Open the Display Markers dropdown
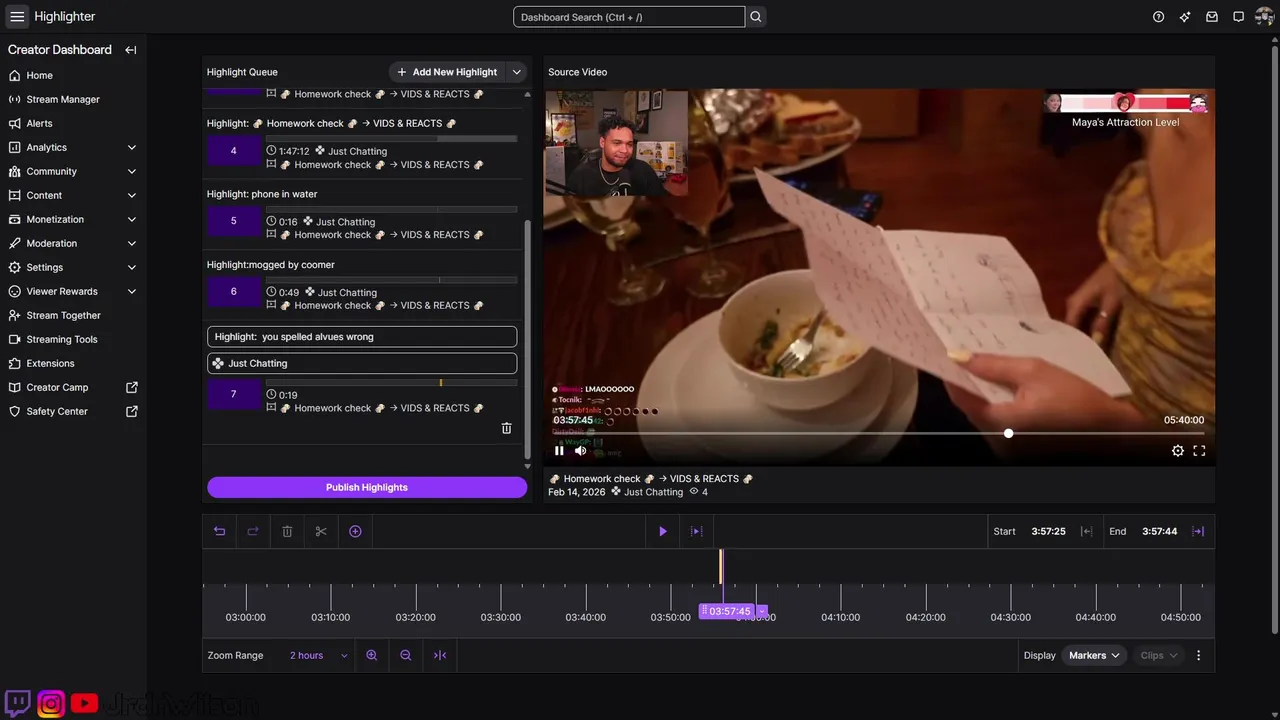Screen dimensions: 1280x720 point(1094,655)
